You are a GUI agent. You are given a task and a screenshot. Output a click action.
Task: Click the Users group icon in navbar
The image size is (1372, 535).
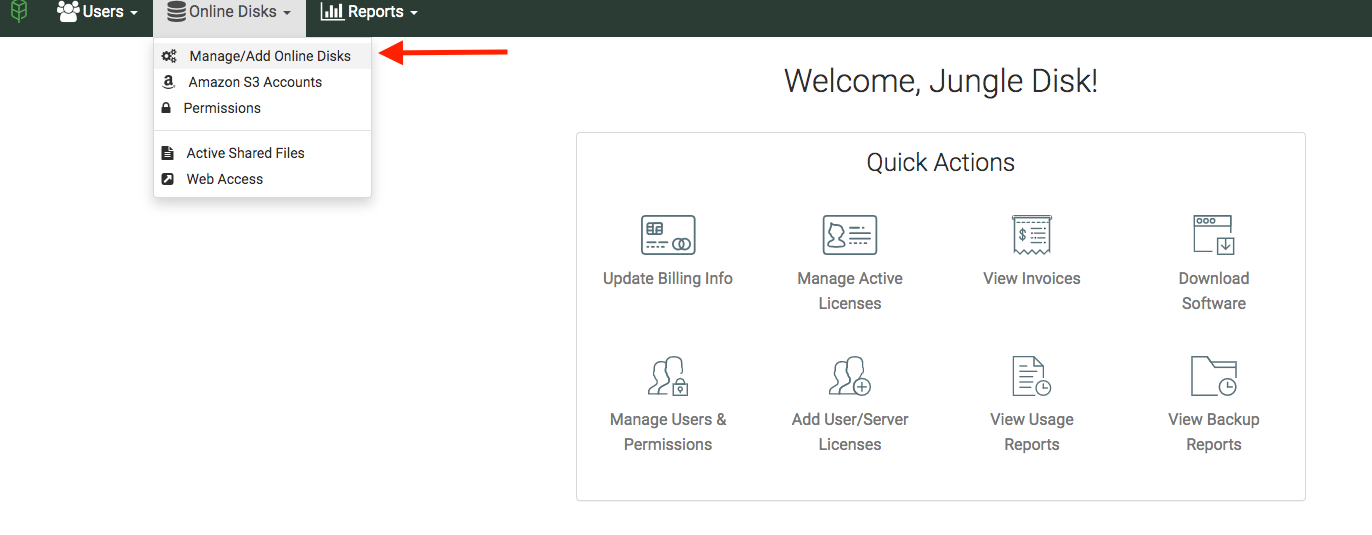click(68, 12)
